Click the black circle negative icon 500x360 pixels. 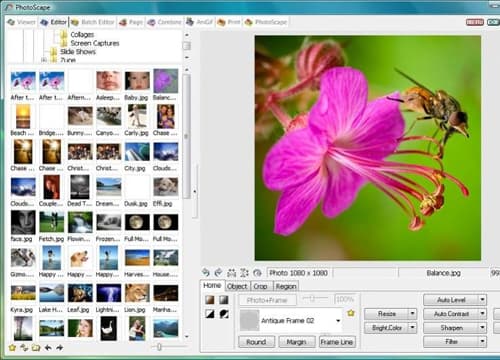tap(224, 314)
